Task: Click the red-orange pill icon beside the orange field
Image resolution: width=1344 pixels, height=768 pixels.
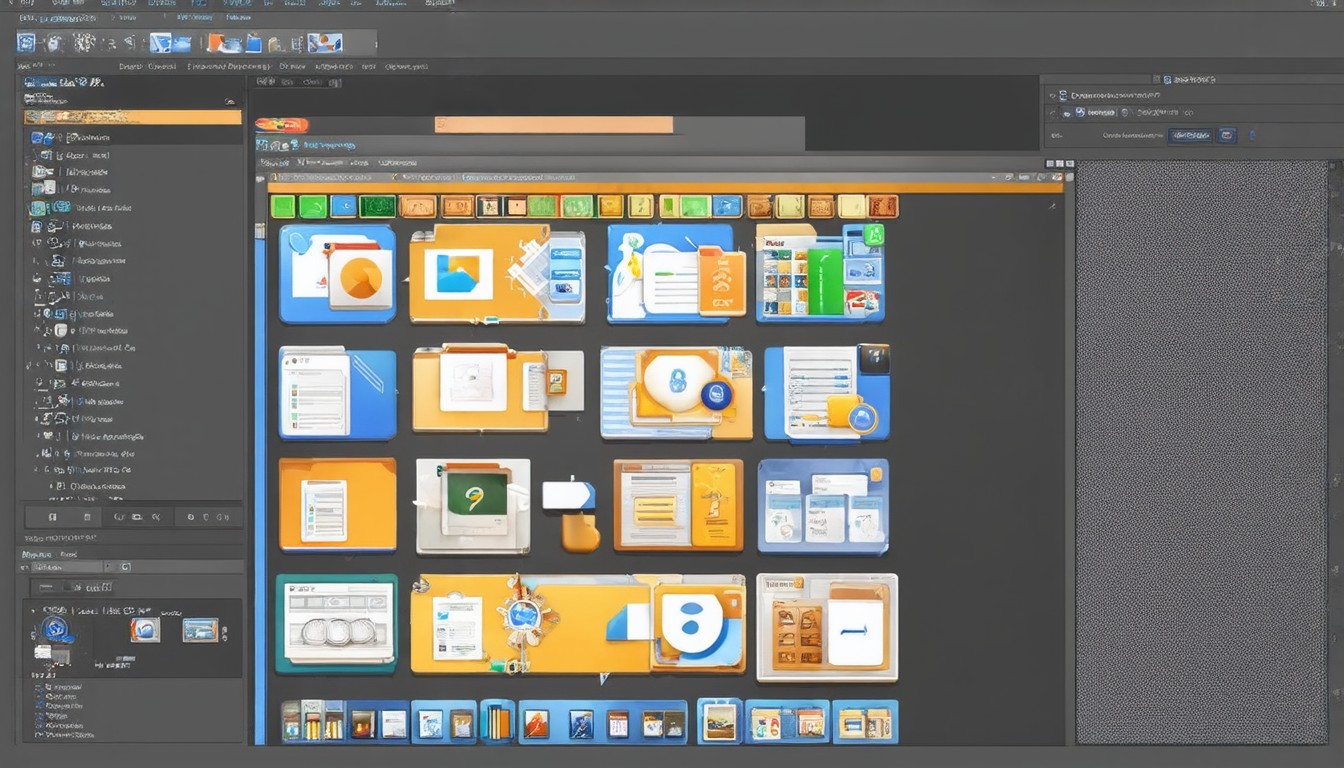Action: tap(282, 125)
